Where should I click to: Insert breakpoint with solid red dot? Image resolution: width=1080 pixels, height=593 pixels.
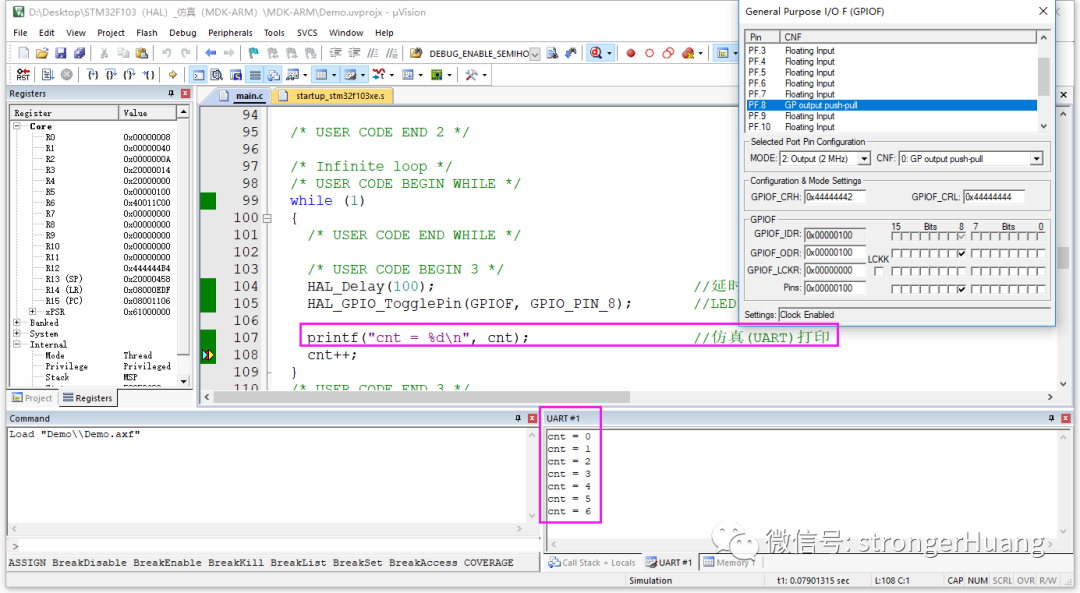(x=631, y=53)
